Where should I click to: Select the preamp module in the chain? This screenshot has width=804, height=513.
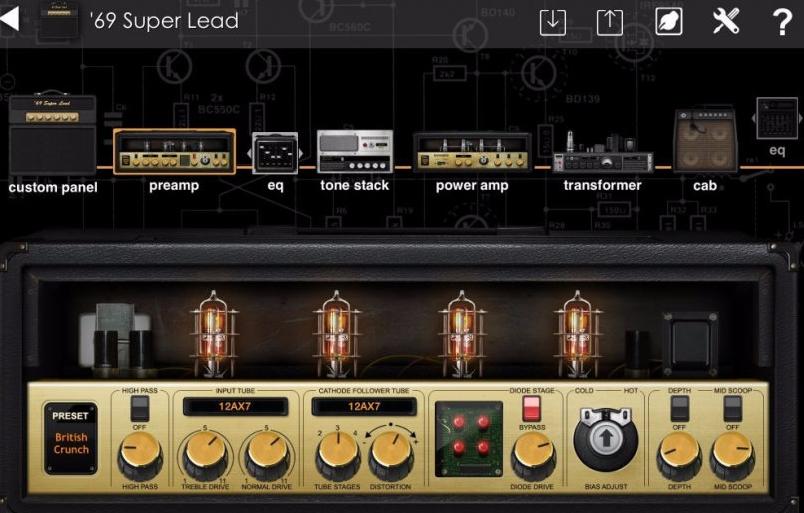174,151
